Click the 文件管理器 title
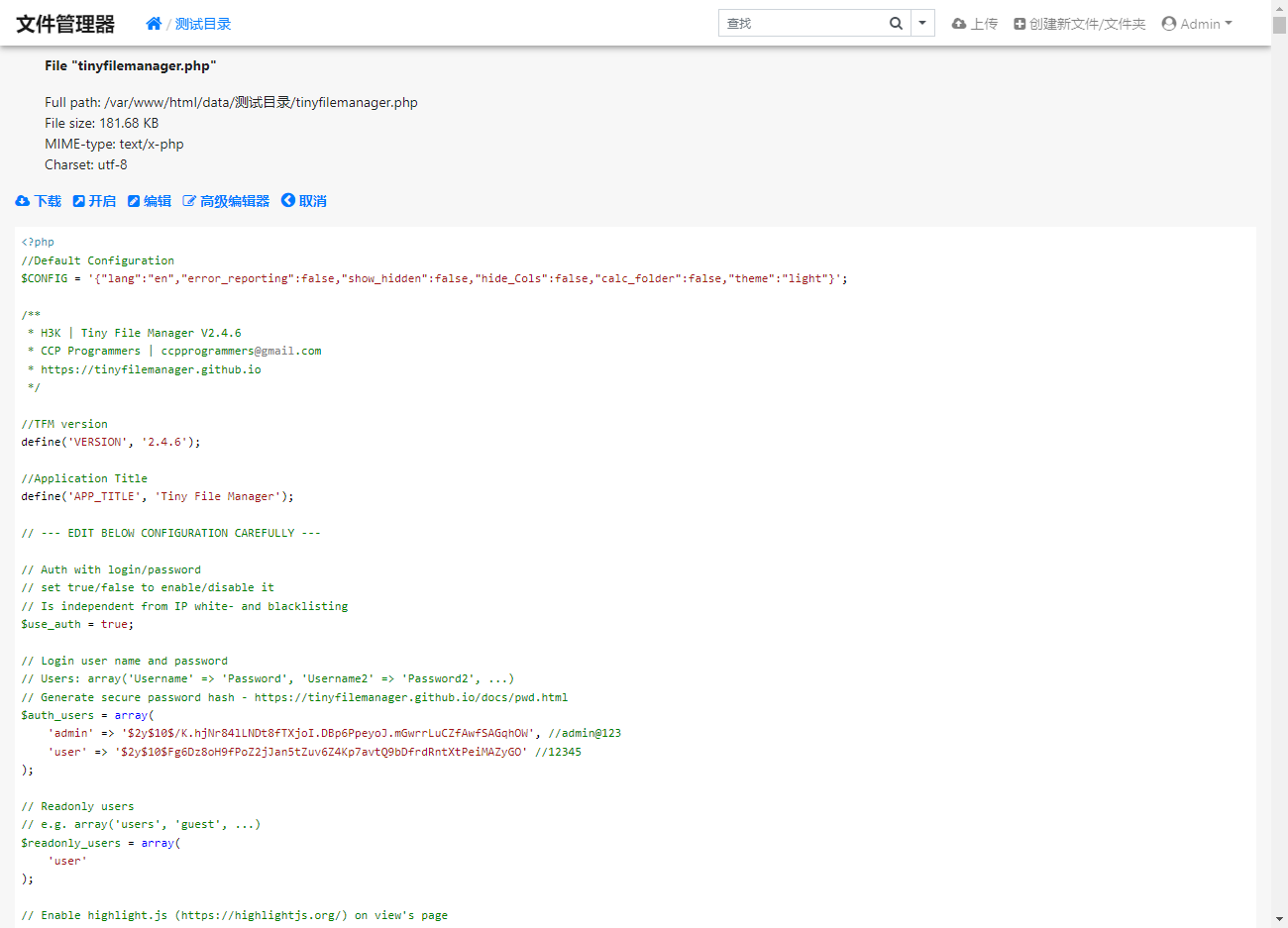The height and width of the screenshot is (928, 1288). (x=65, y=24)
